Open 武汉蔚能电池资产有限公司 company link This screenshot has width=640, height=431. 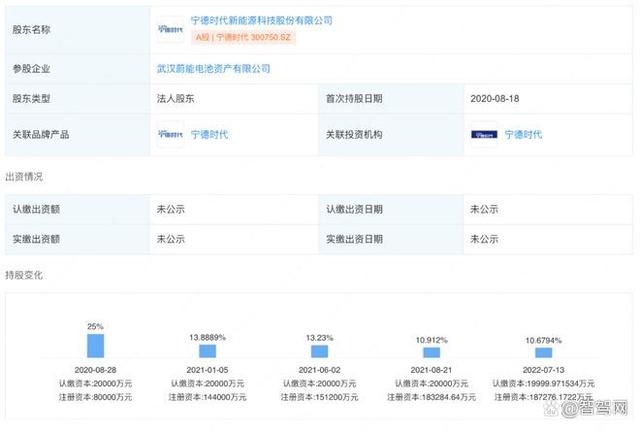[x=213, y=69]
